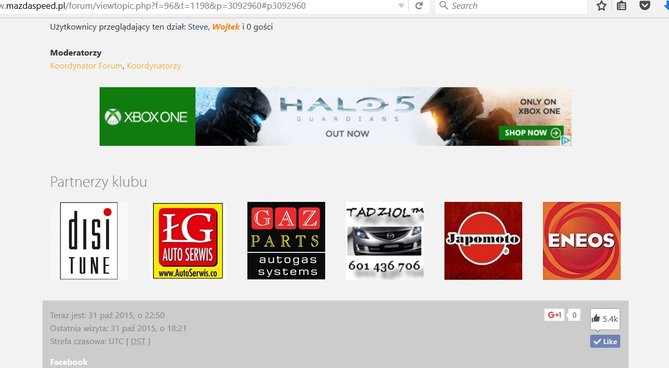Click the Google +1 button
This screenshot has height=368, width=669.
pos(554,315)
